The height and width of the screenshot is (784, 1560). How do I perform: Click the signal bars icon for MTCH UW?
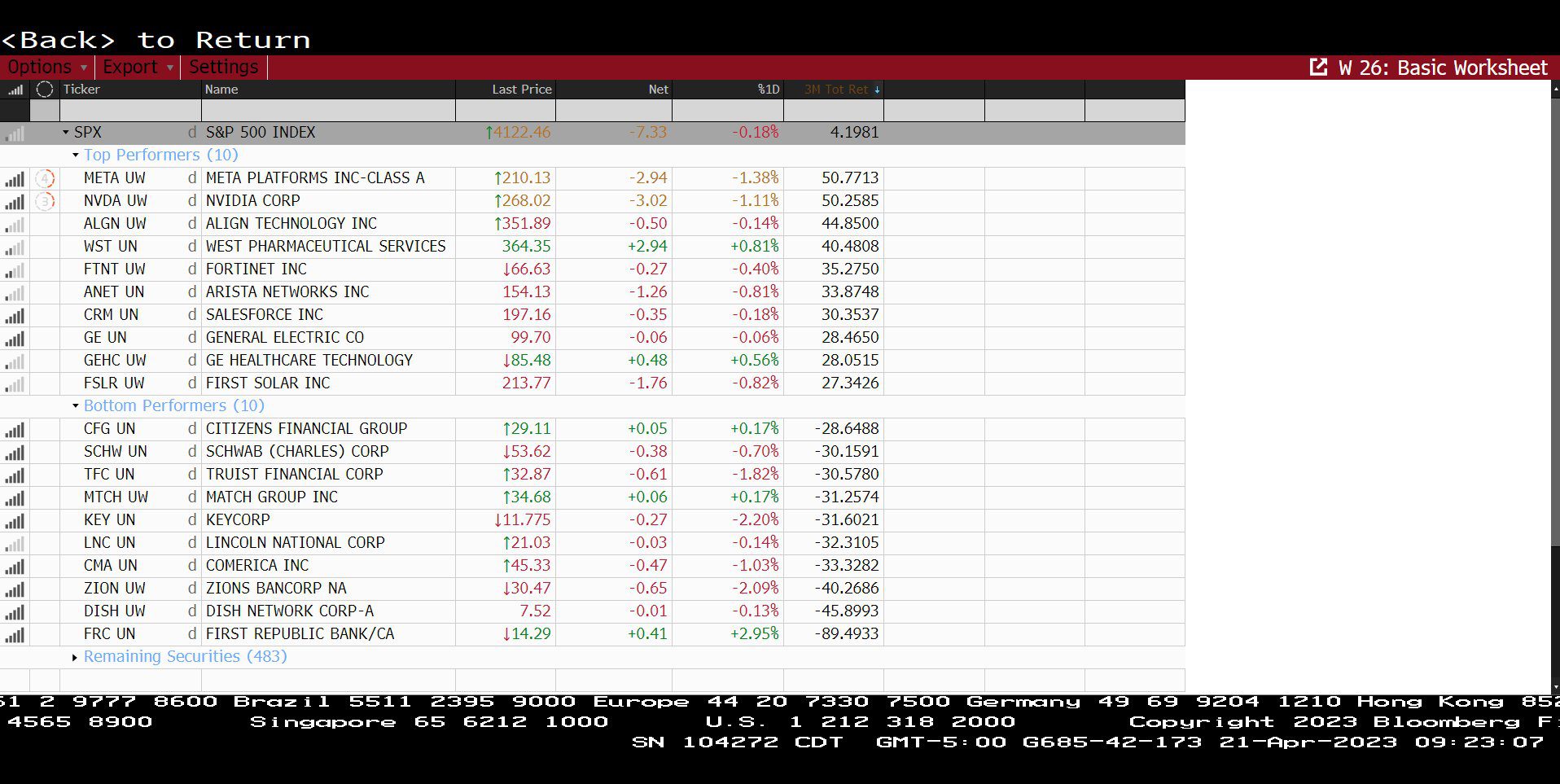point(15,497)
